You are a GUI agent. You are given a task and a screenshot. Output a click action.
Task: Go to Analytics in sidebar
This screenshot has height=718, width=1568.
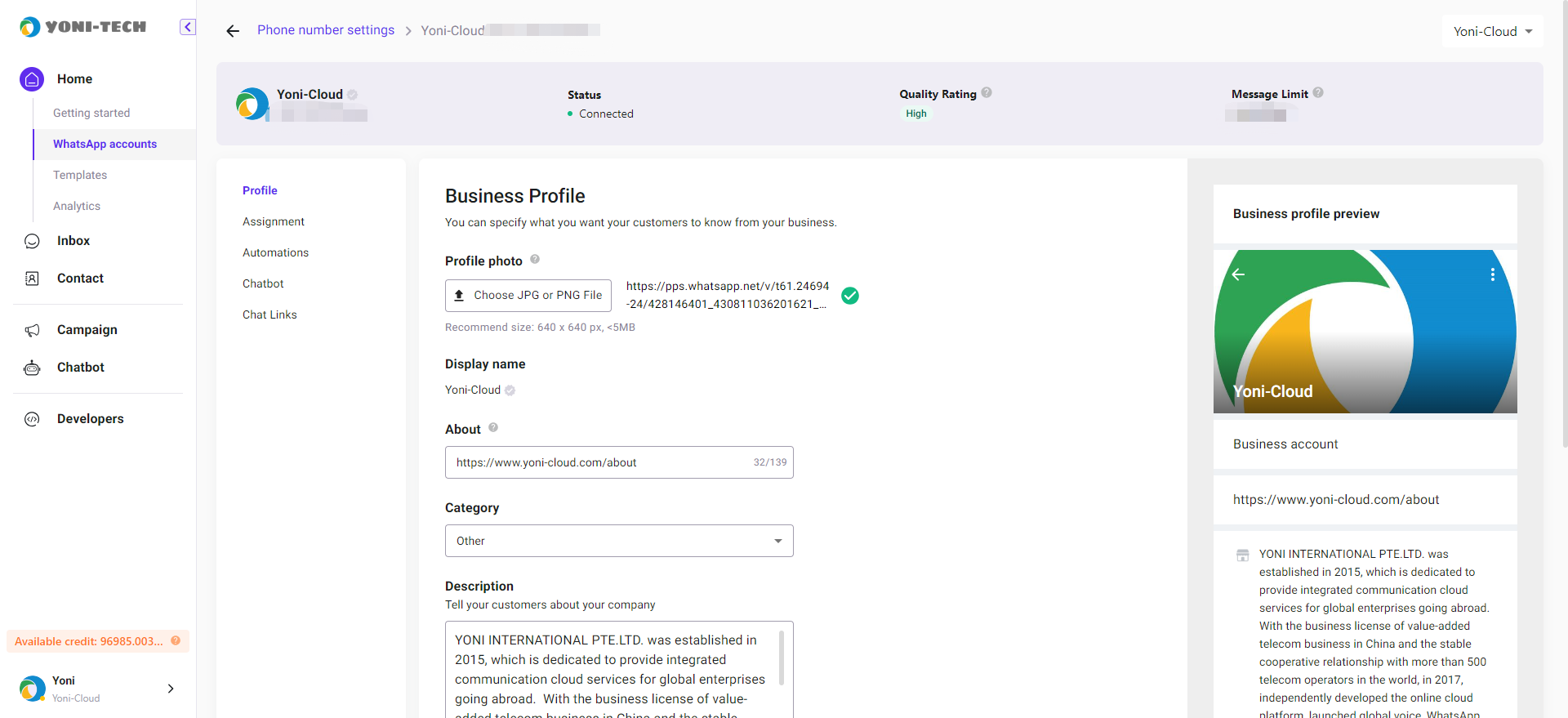click(x=77, y=206)
